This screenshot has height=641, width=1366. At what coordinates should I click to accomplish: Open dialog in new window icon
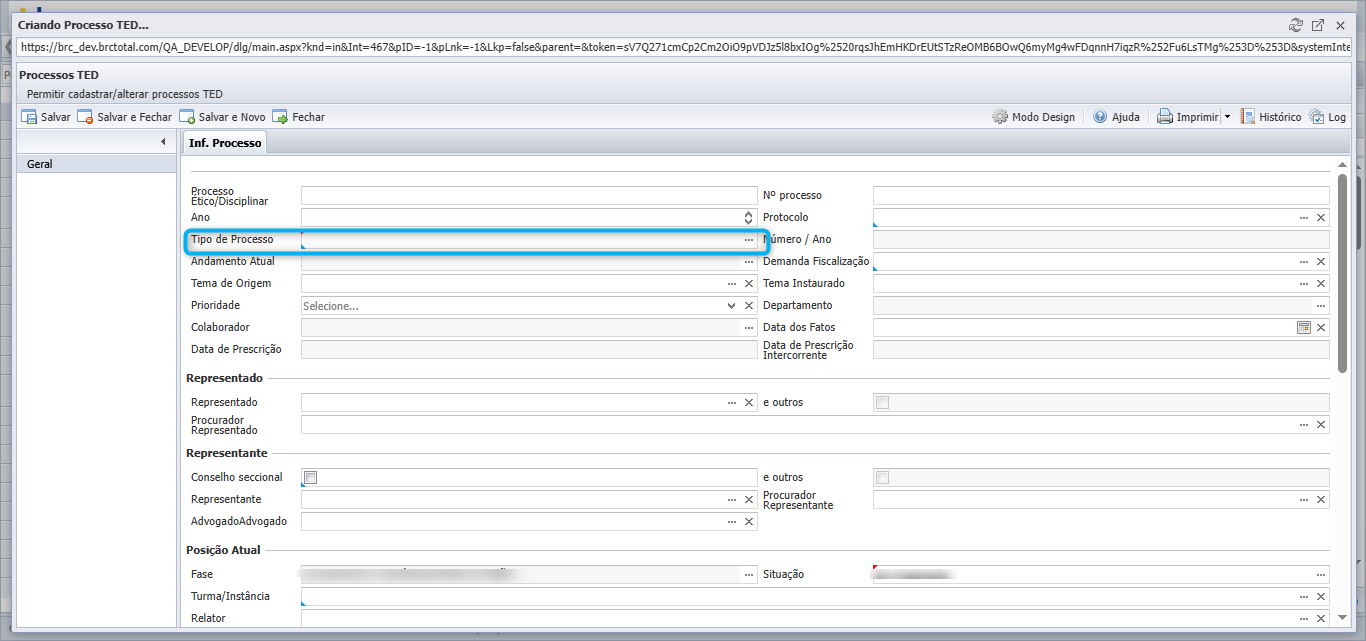point(1318,25)
